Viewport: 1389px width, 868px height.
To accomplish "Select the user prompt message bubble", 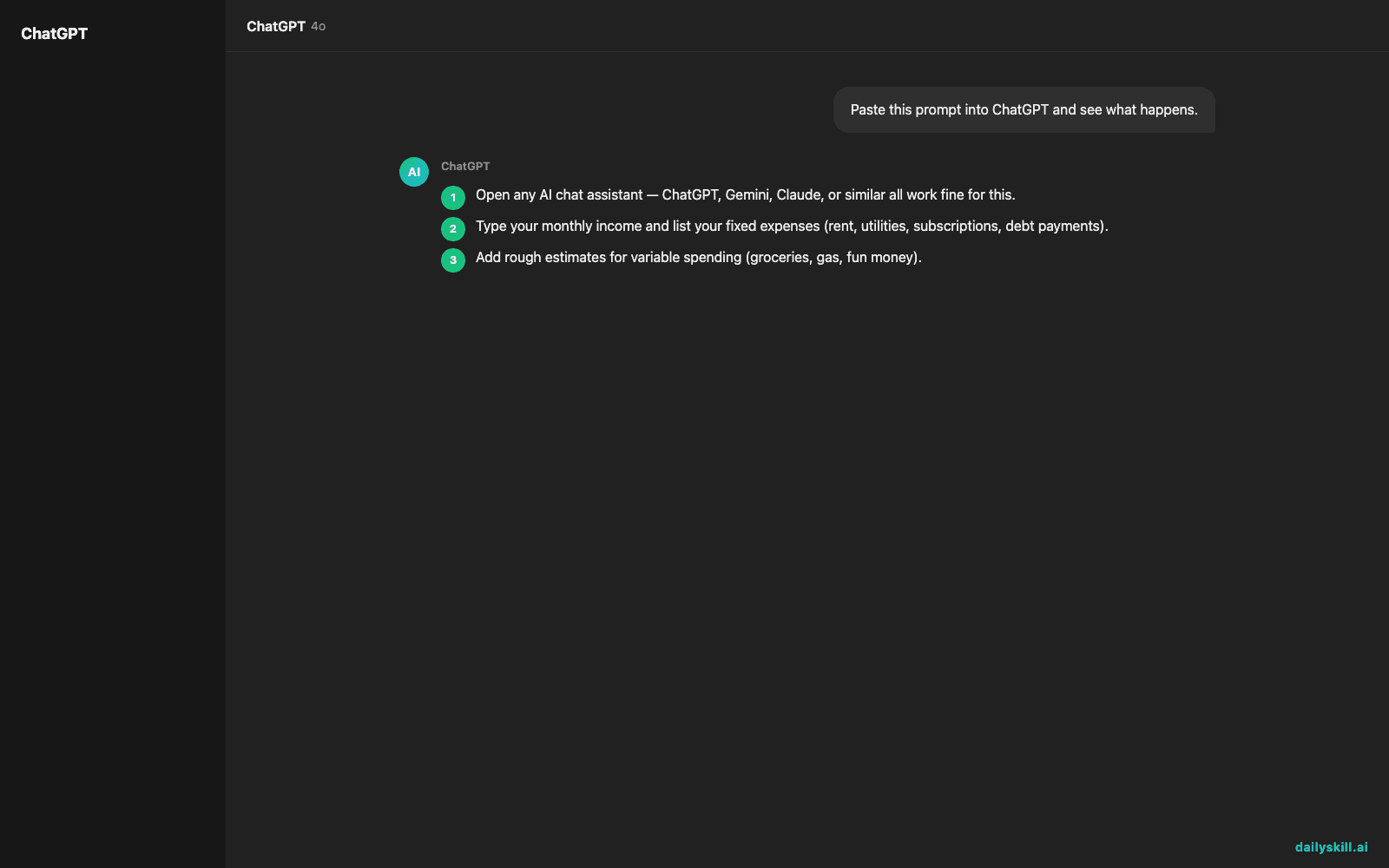I will (x=1024, y=109).
